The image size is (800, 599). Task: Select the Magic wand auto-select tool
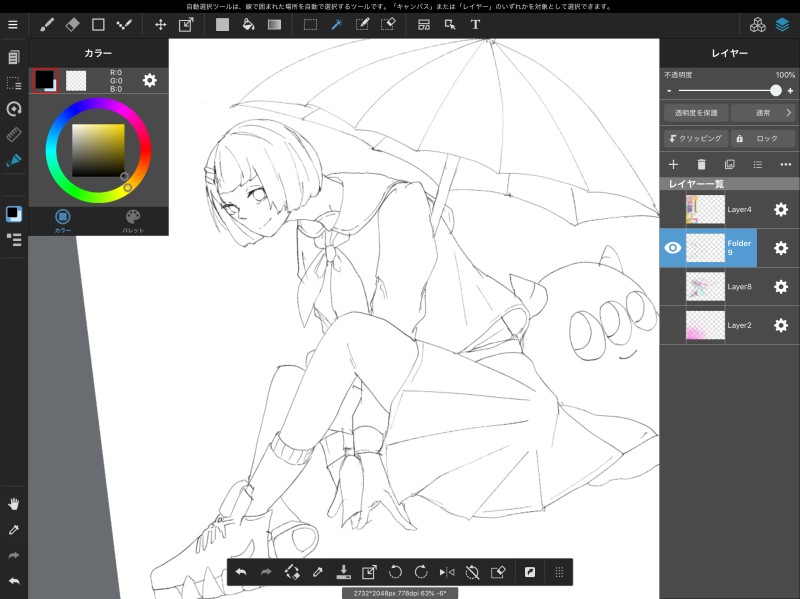(336, 24)
